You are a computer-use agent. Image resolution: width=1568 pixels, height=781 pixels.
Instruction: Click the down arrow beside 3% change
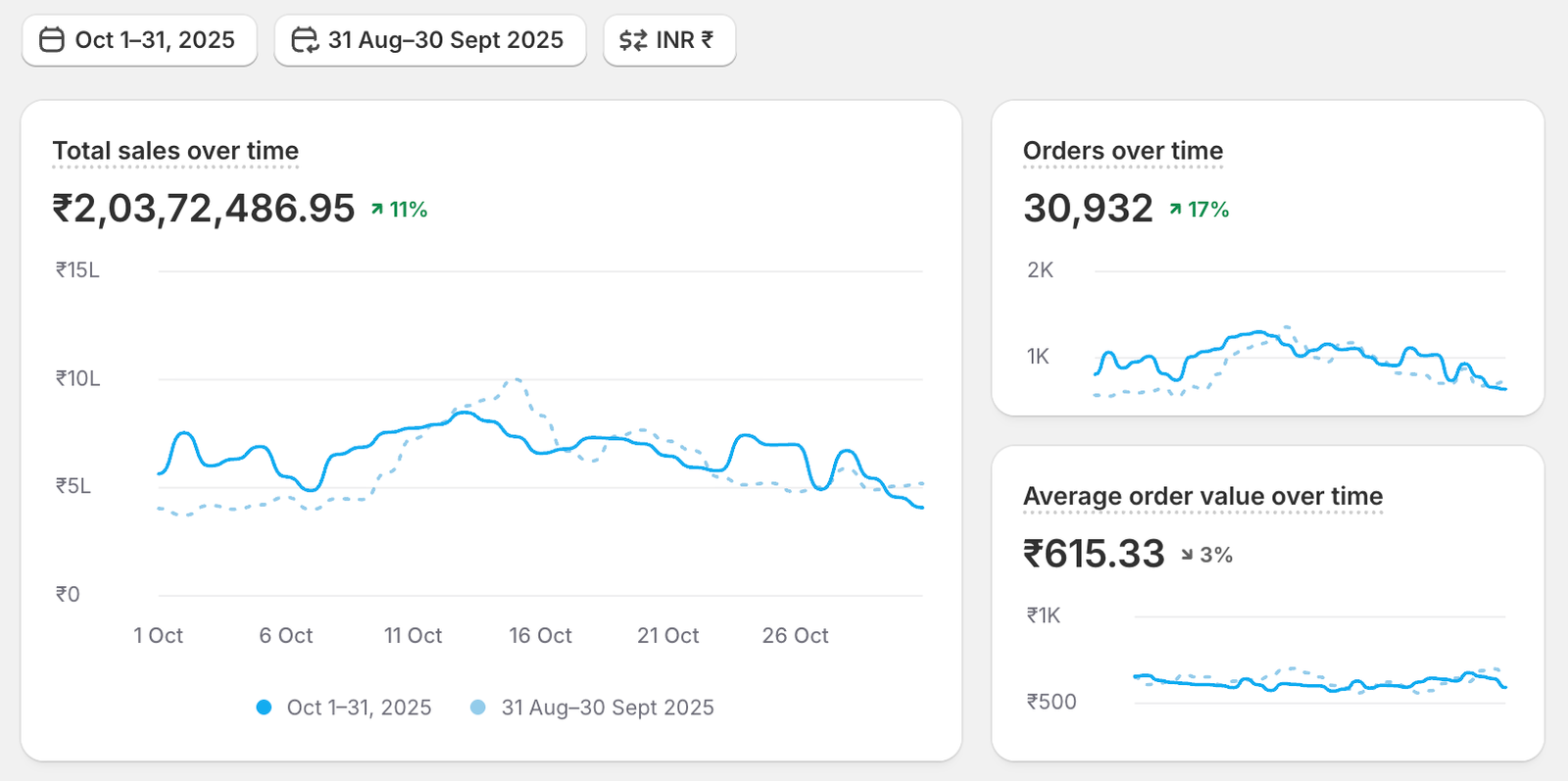(1187, 555)
